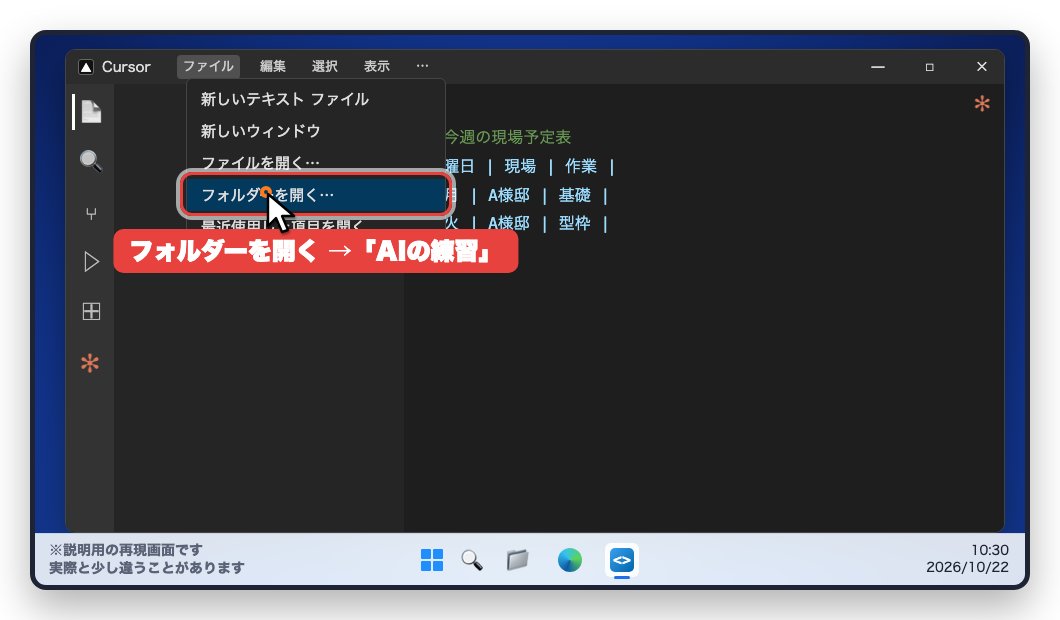Click the 今週の現場予定表 heading text
The image size is (1060, 620).
tap(508, 137)
